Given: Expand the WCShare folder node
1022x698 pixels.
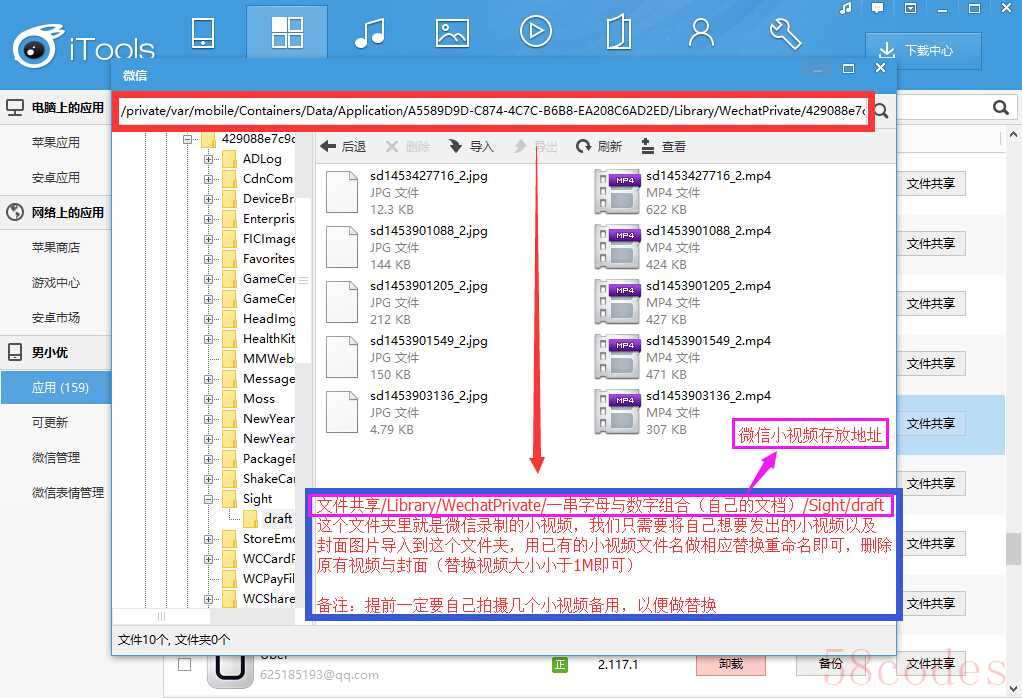Looking at the screenshot, I should [x=208, y=600].
